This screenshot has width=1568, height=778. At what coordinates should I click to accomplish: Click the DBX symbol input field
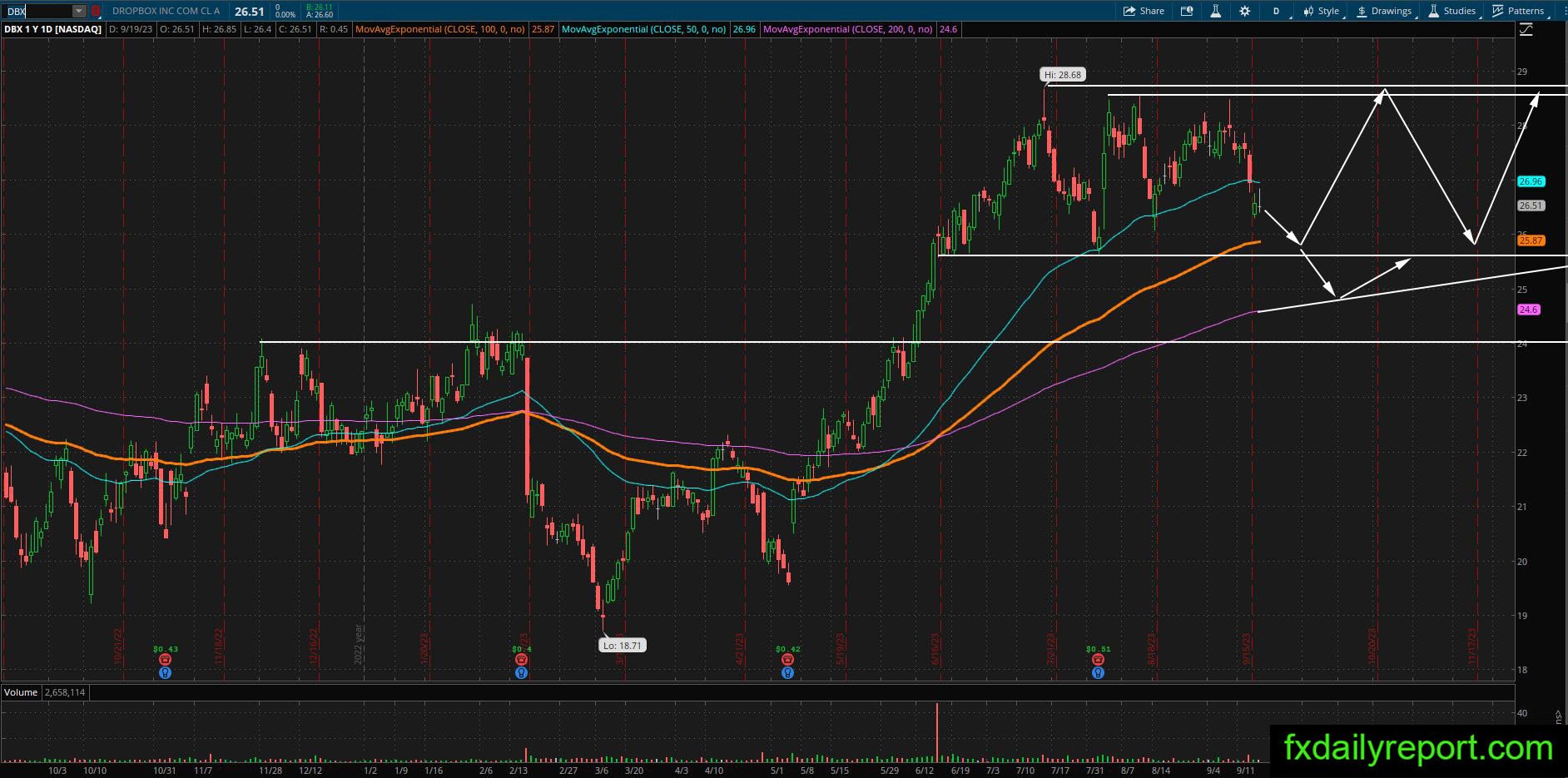pyautogui.click(x=37, y=12)
